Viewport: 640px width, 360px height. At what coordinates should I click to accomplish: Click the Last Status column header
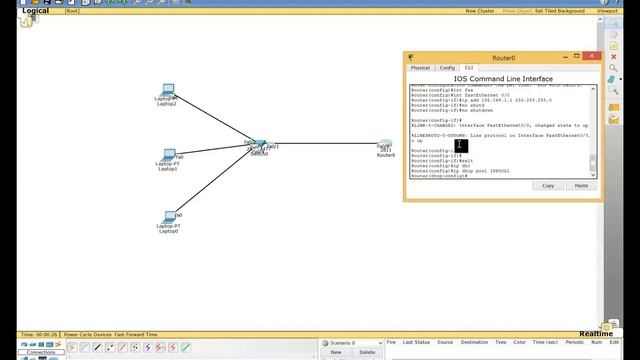[416, 342]
